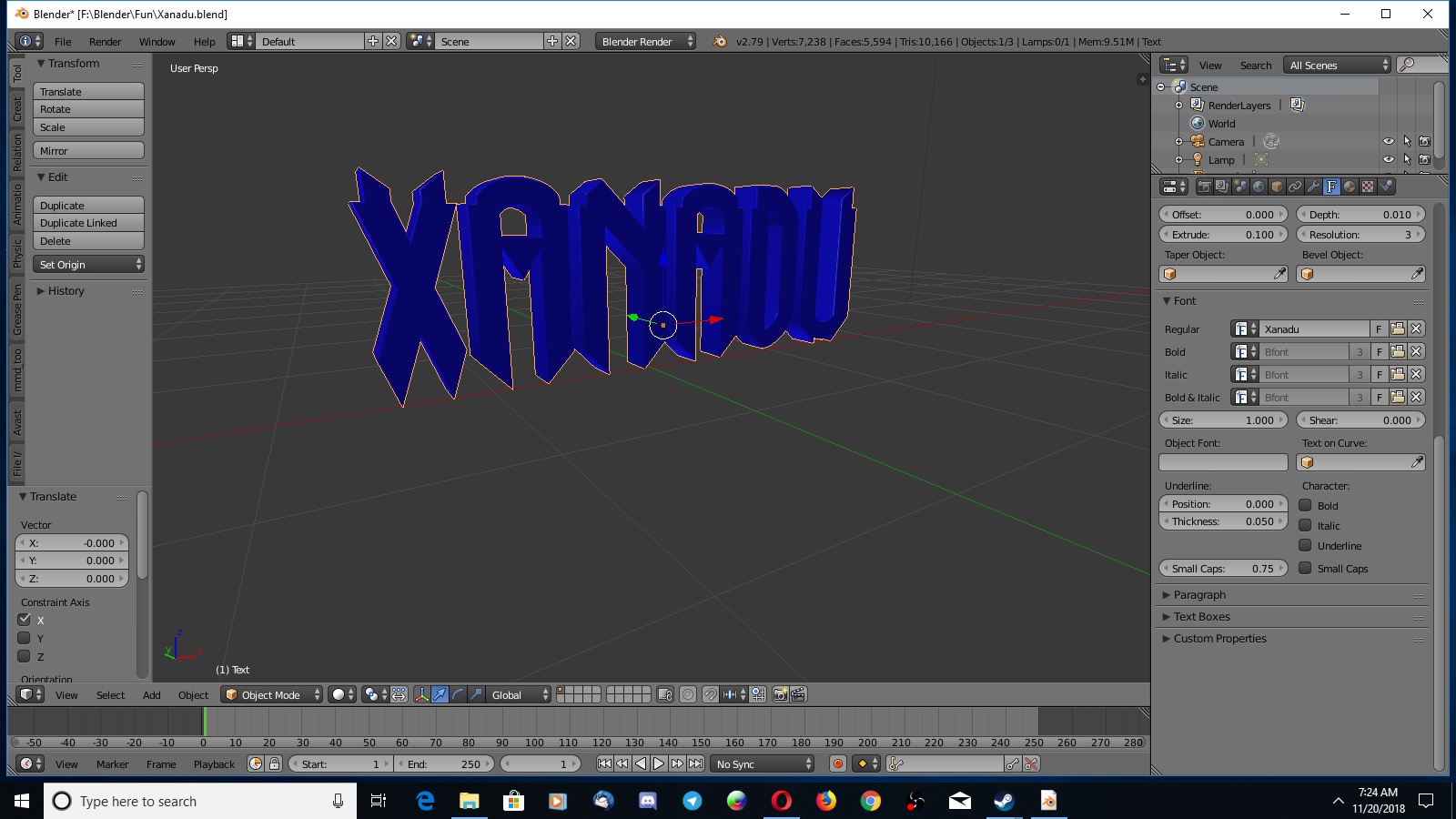Enable the X constraint axis checkbox
This screenshot has width=1456, height=819.
pos(25,620)
